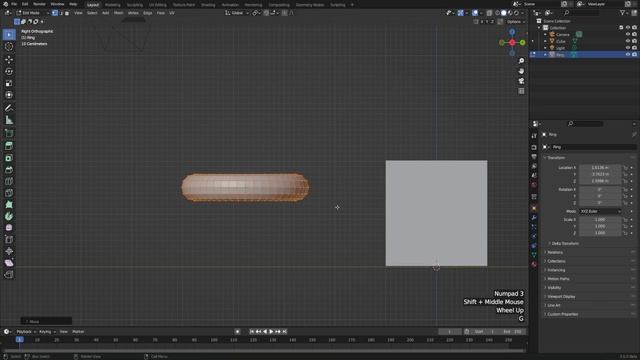Activate the Scale tool
640x360 pixels.
(x=9, y=83)
